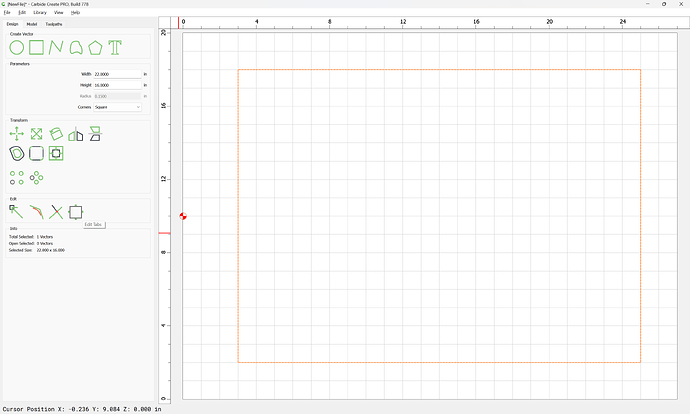The image size is (690, 414).
Task: Select the Polygon vector tool
Action: coord(95,48)
